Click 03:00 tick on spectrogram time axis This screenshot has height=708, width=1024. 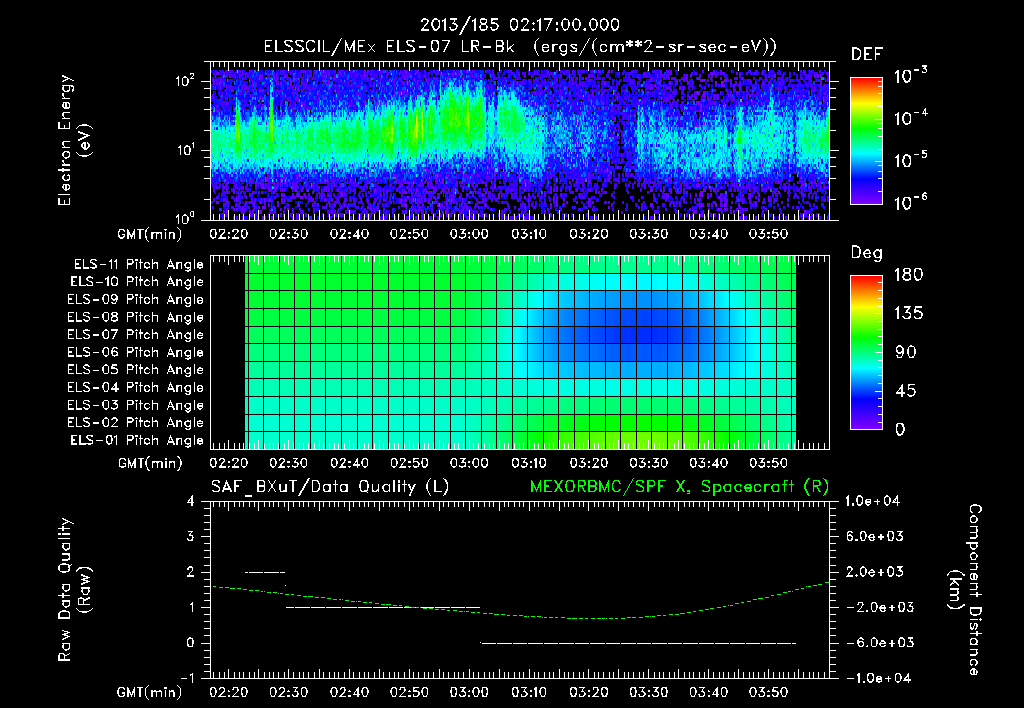(x=469, y=234)
